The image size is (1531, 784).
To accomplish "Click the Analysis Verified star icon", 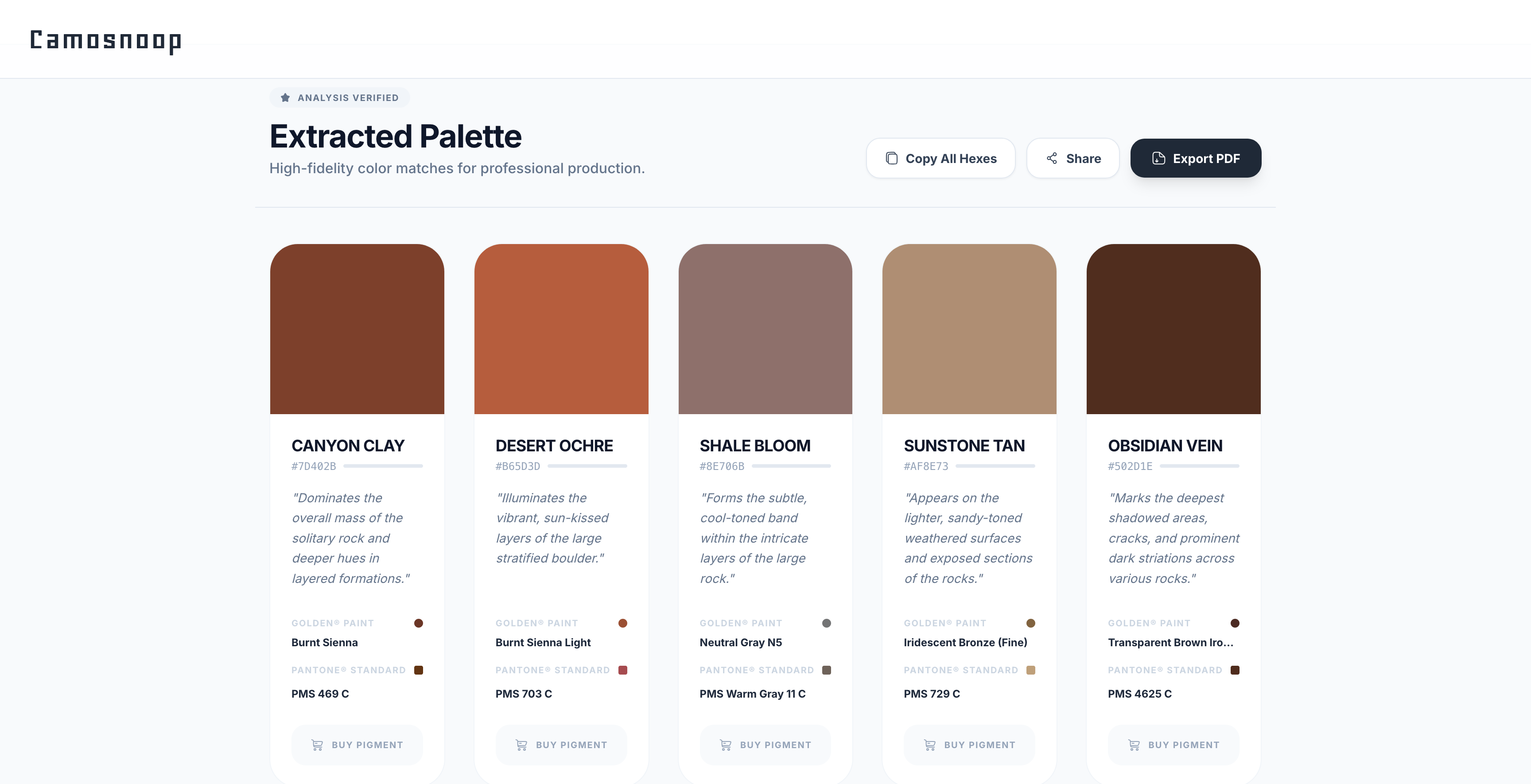I will pyautogui.click(x=285, y=97).
